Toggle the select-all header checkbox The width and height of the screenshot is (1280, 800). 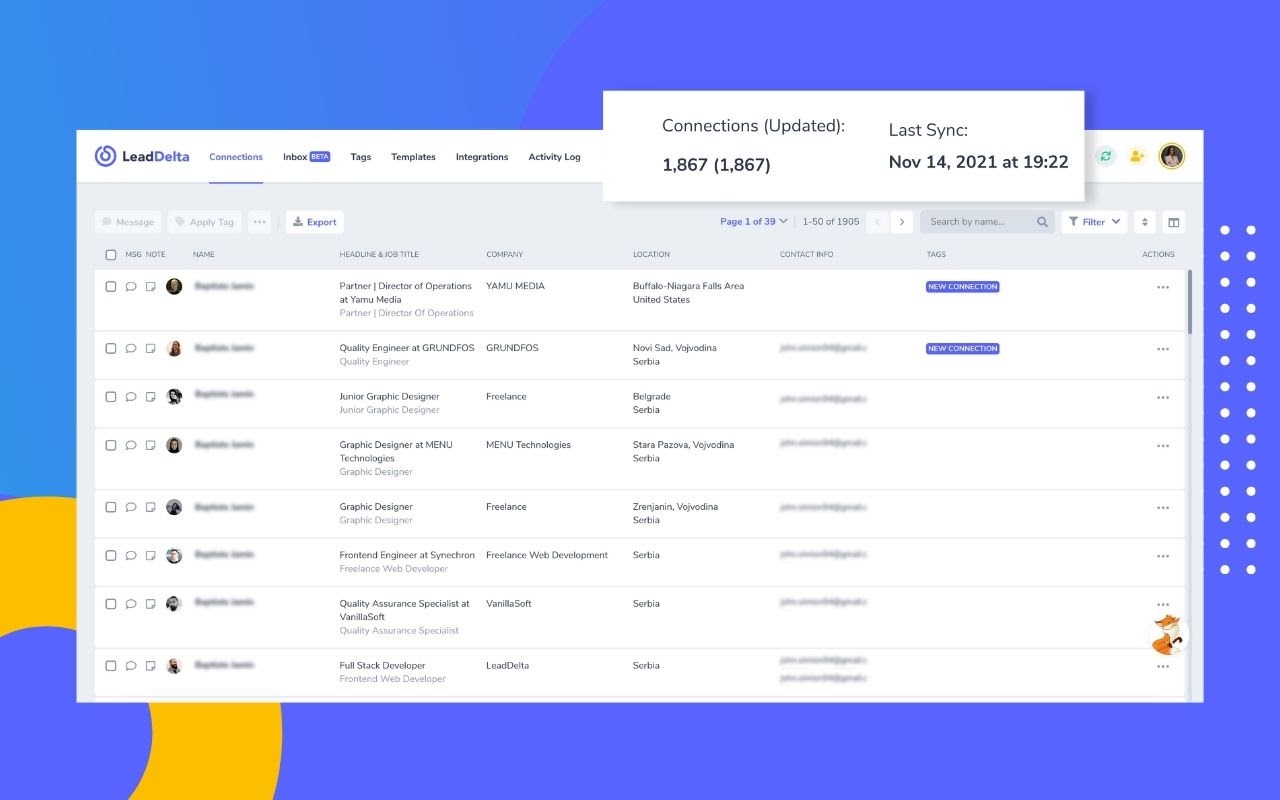111,255
